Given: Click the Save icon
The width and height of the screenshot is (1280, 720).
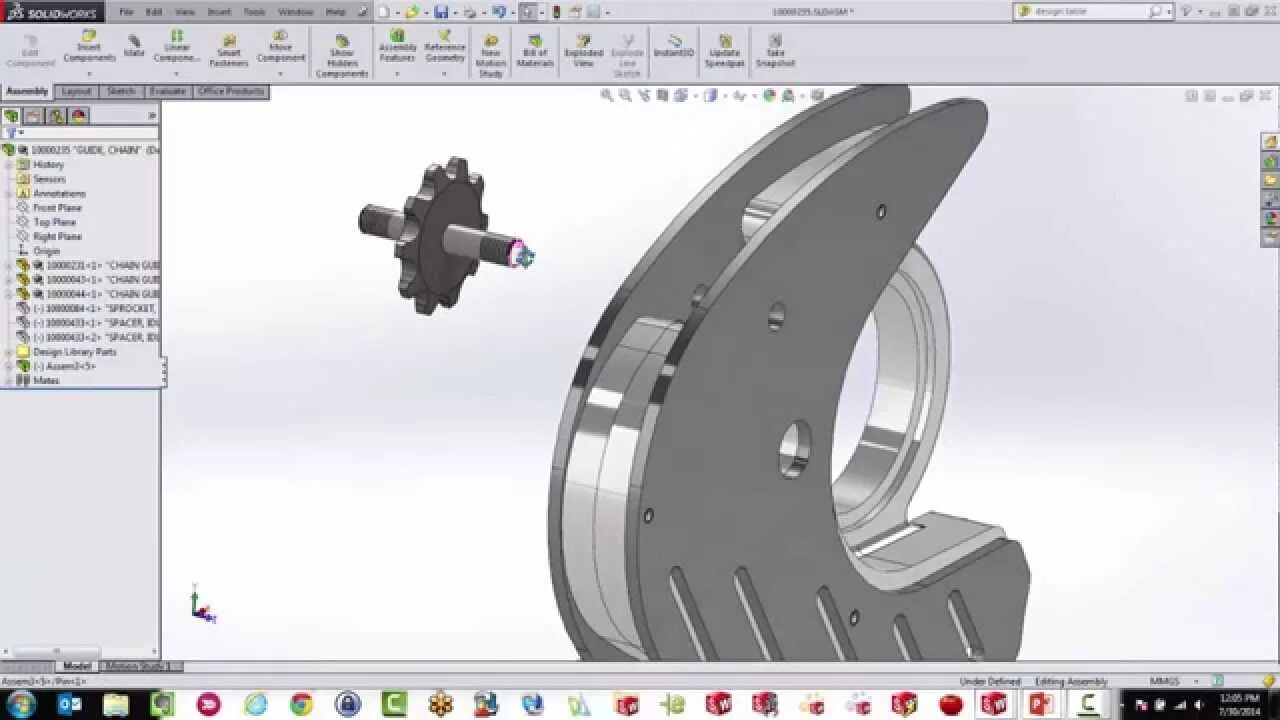Looking at the screenshot, I should tap(441, 12).
